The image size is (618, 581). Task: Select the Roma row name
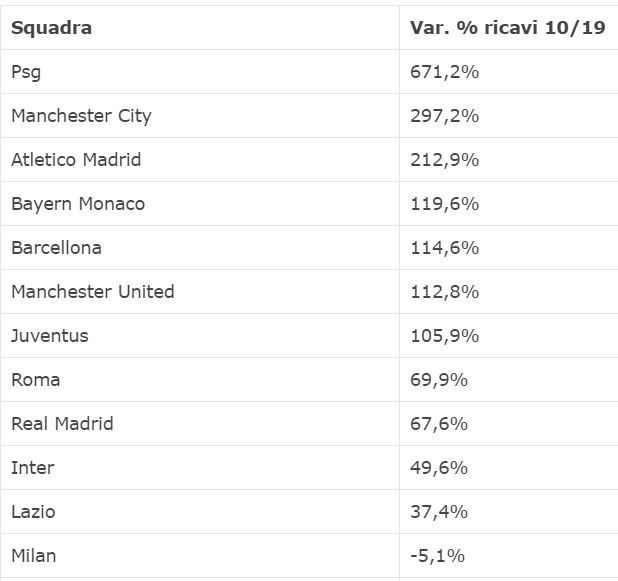35,380
